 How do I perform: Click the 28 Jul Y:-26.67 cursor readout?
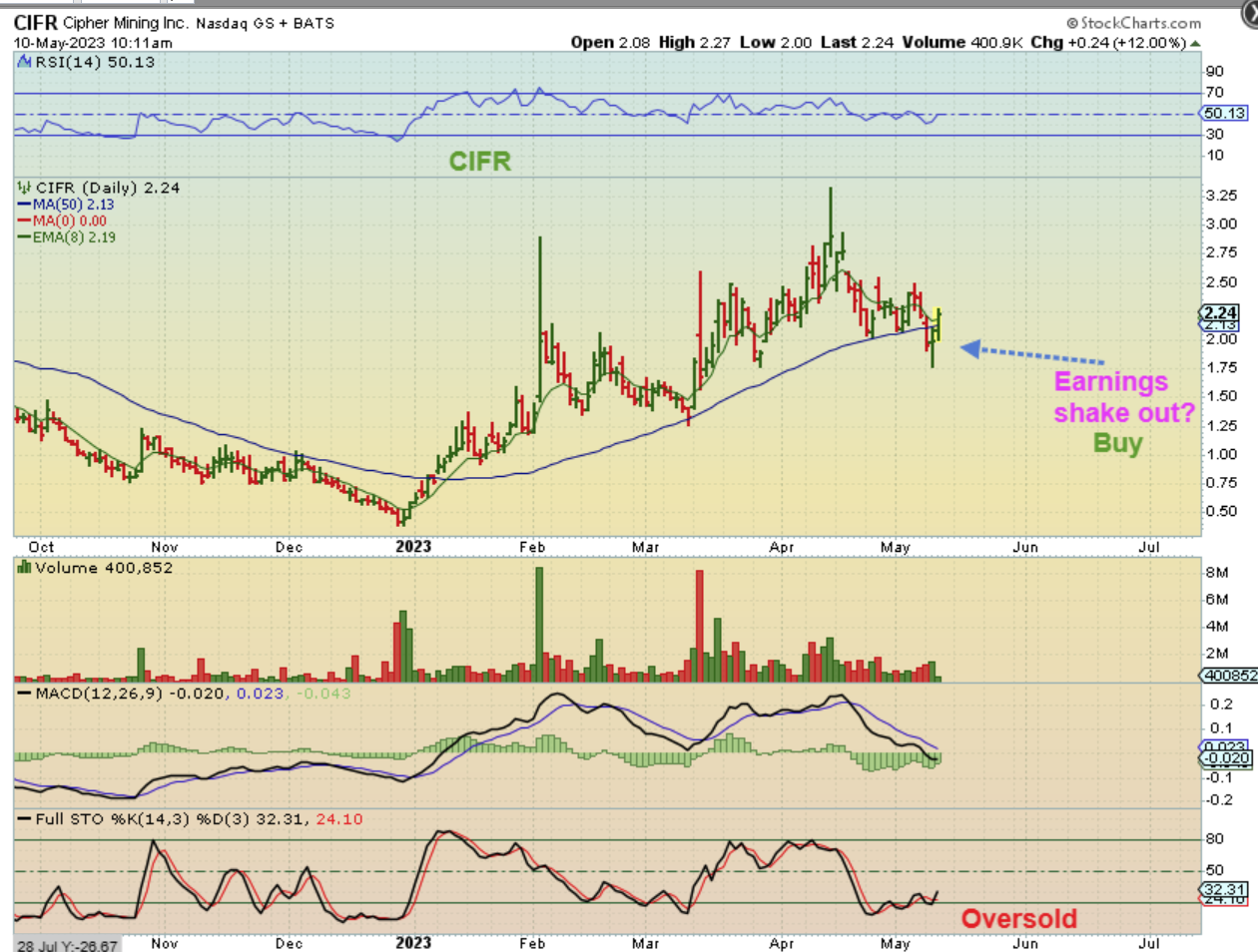(67, 946)
